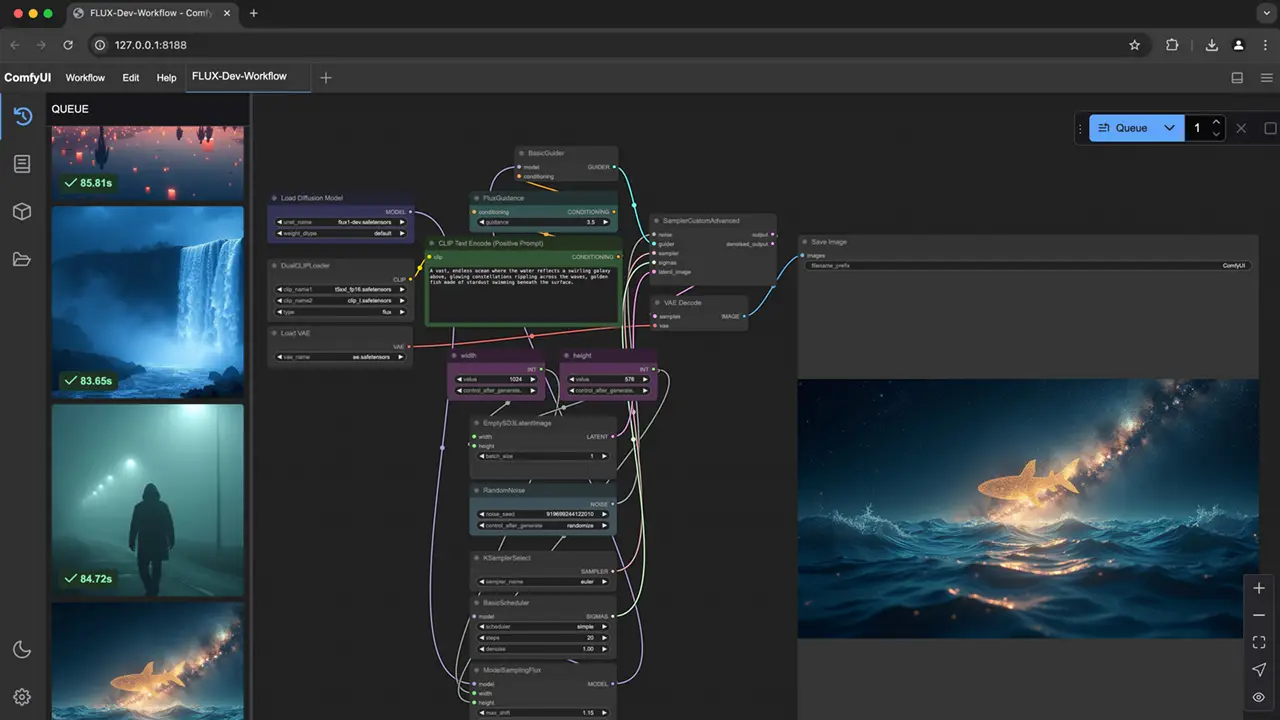Image resolution: width=1280 pixels, height=720 pixels.
Task: Open the waterfall thumbnail with 83.65s
Action: point(147,302)
